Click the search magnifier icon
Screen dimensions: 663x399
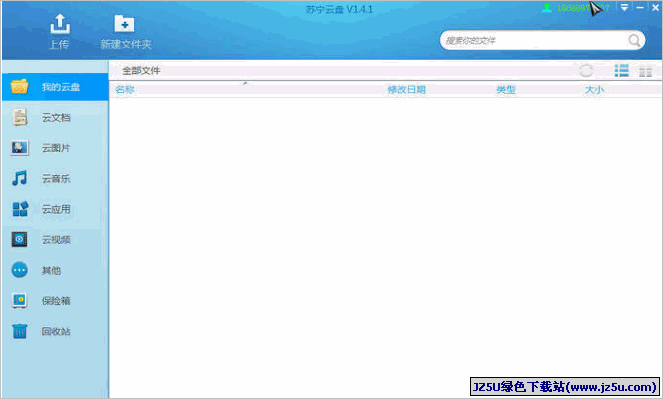[634, 41]
